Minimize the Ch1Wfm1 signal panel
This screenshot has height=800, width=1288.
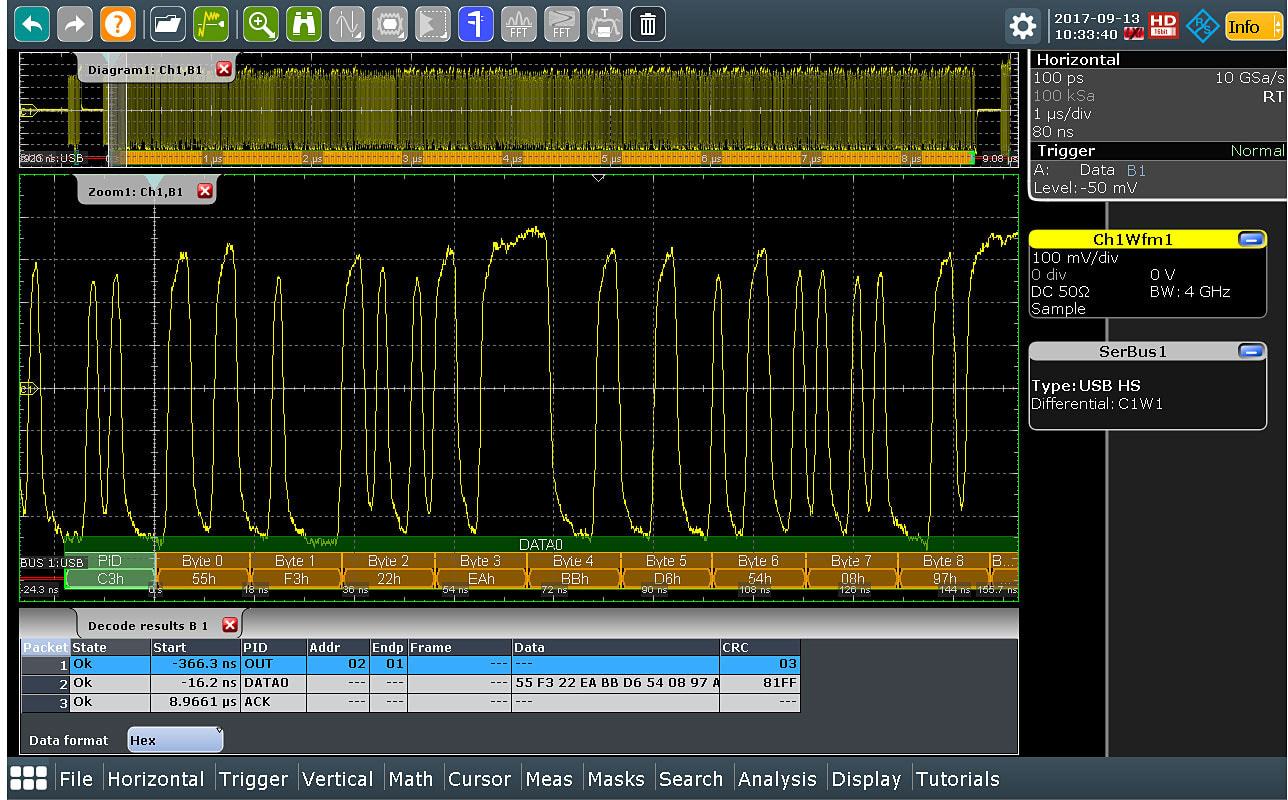point(1249,239)
